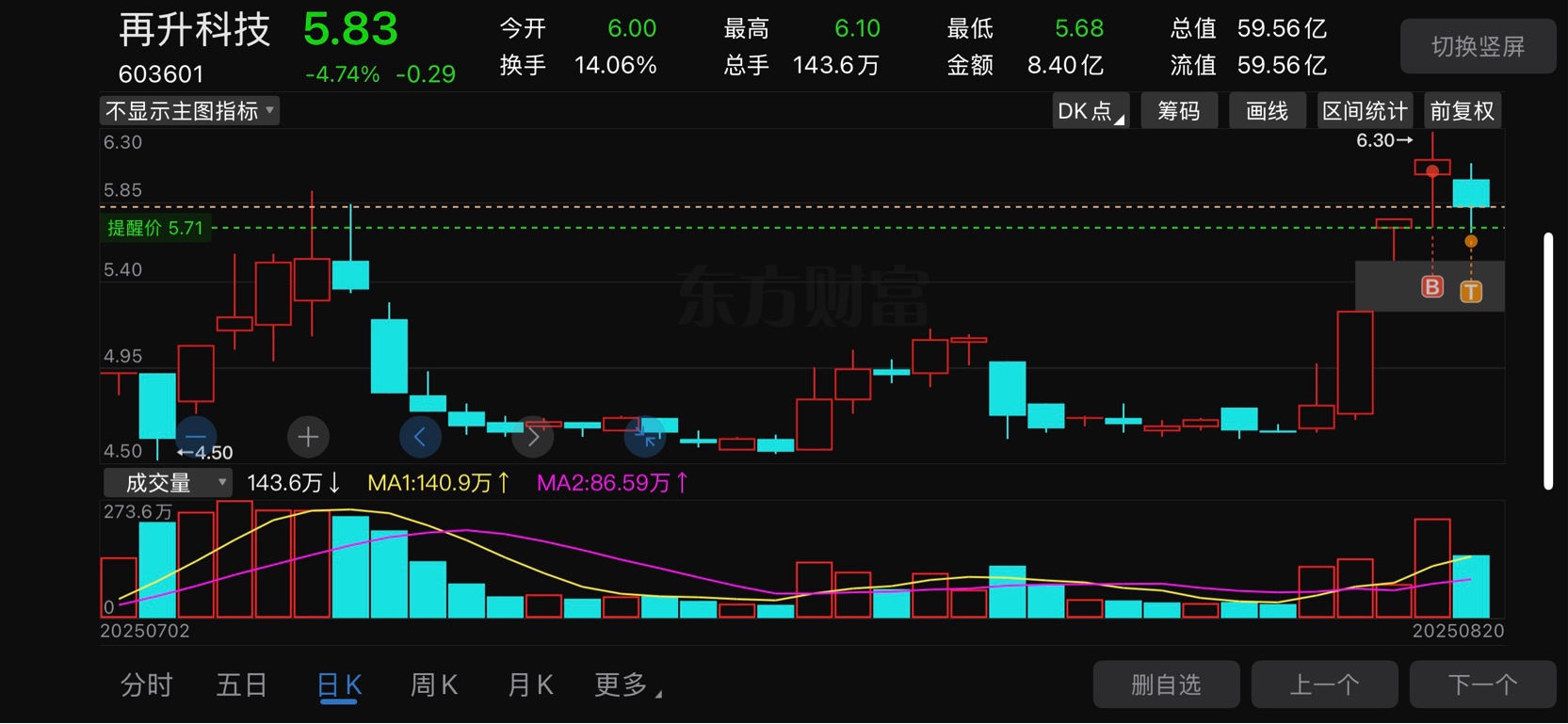Switch to 分时 tab
Screen dimensions: 1568x724
147,685
